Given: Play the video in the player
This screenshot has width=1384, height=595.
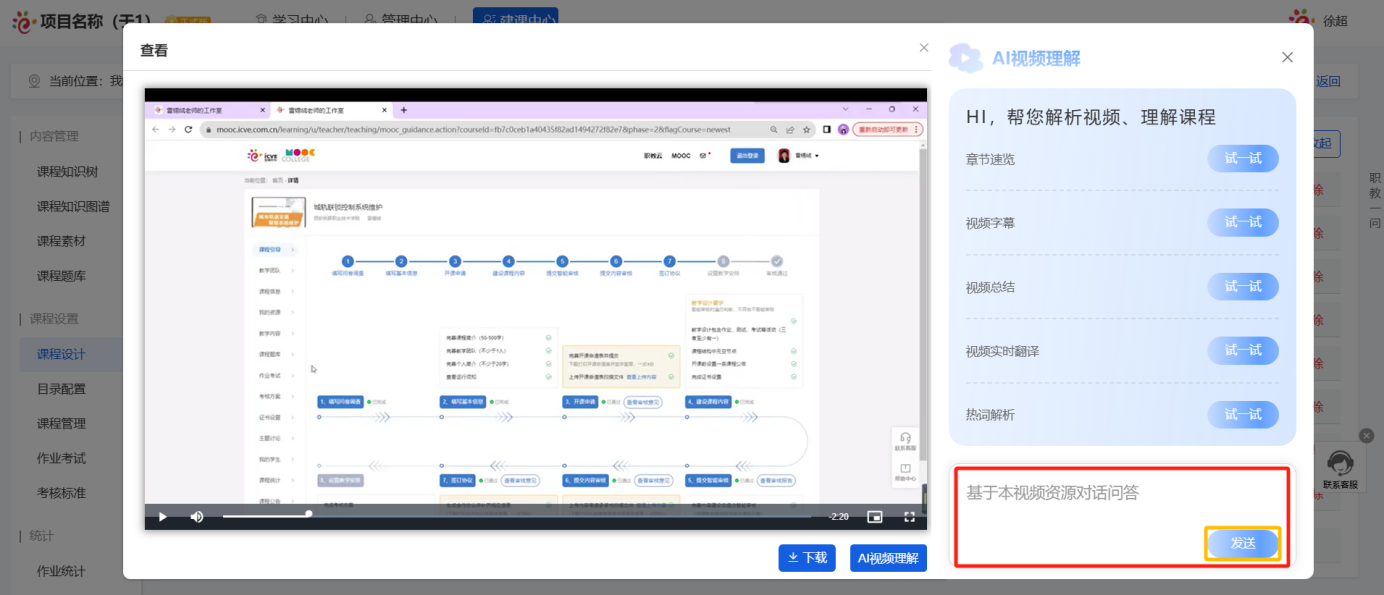Looking at the screenshot, I should pyautogui.click(x=163, y=517).
